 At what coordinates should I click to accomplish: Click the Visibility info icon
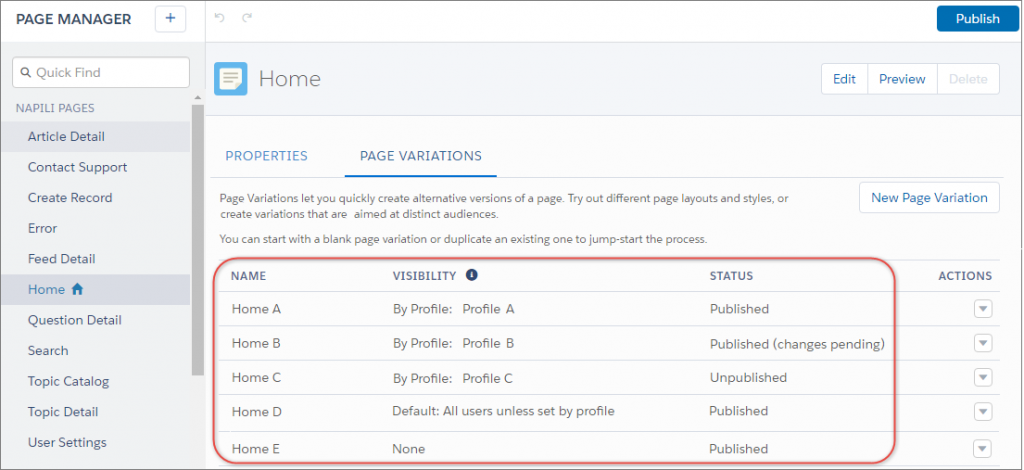tap(472, 275)
